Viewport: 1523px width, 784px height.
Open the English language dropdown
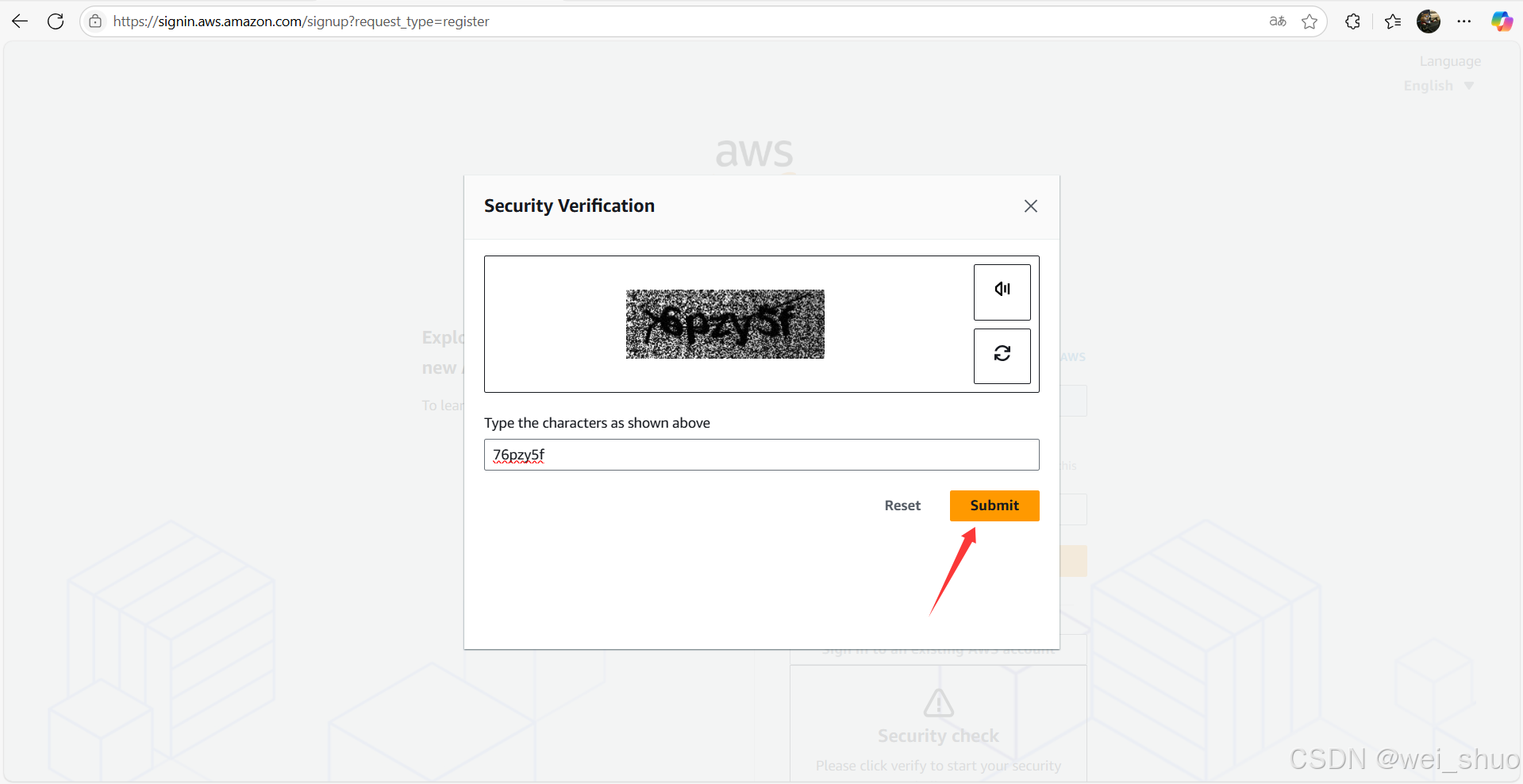click(1438, 86)
